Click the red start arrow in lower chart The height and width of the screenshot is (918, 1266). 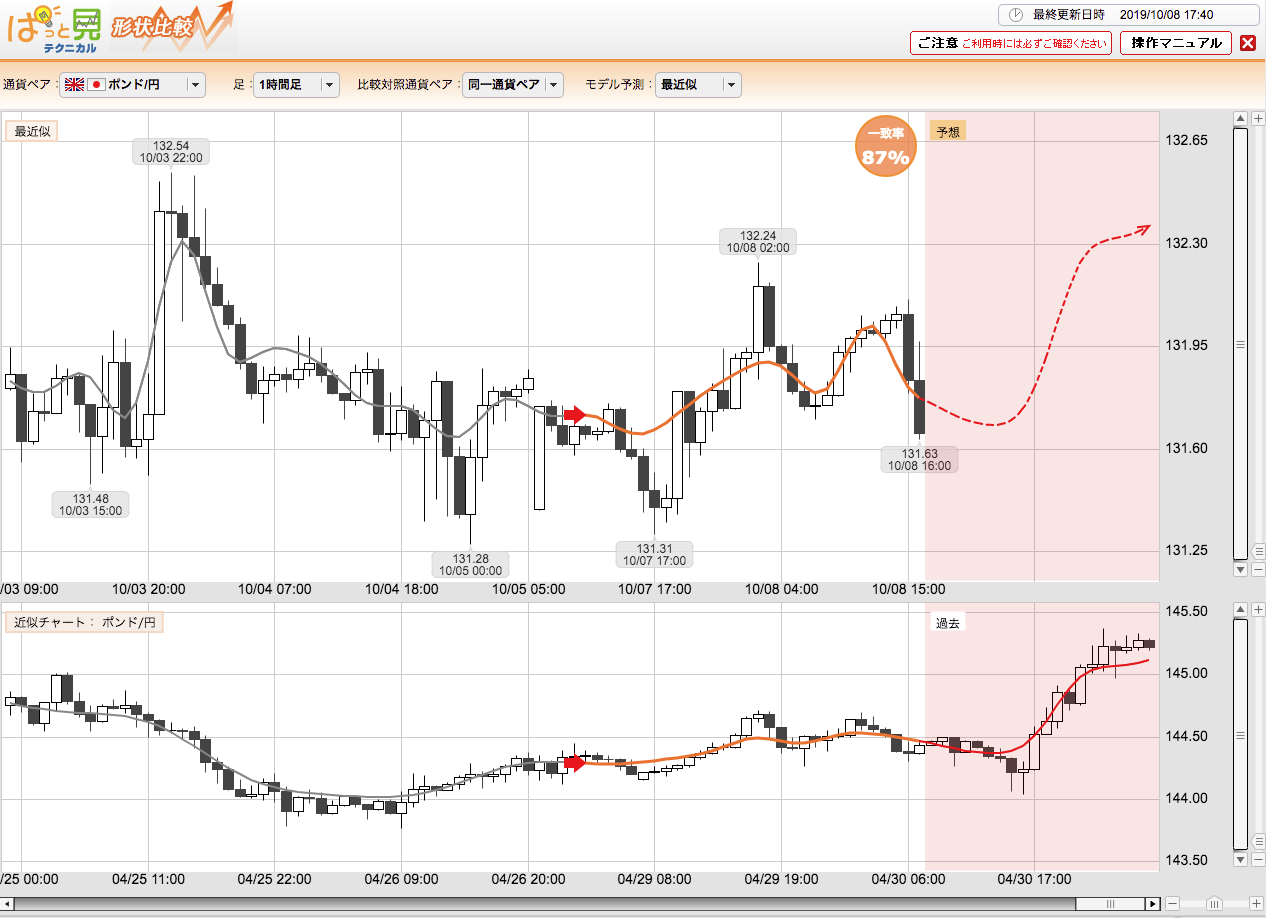(x=574, y=763)
